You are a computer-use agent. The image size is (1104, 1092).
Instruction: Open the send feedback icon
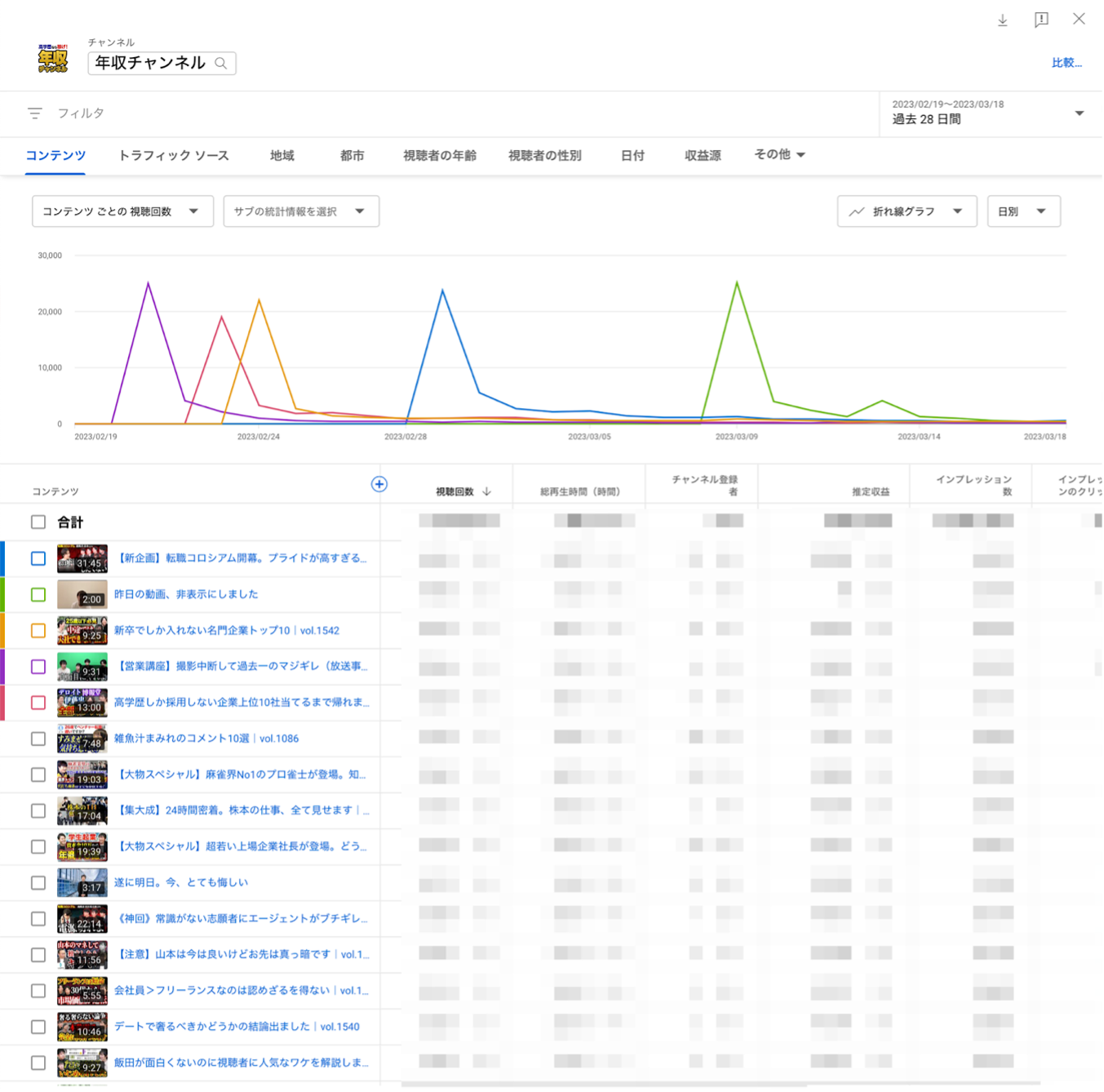click(x=1041, y=20)
